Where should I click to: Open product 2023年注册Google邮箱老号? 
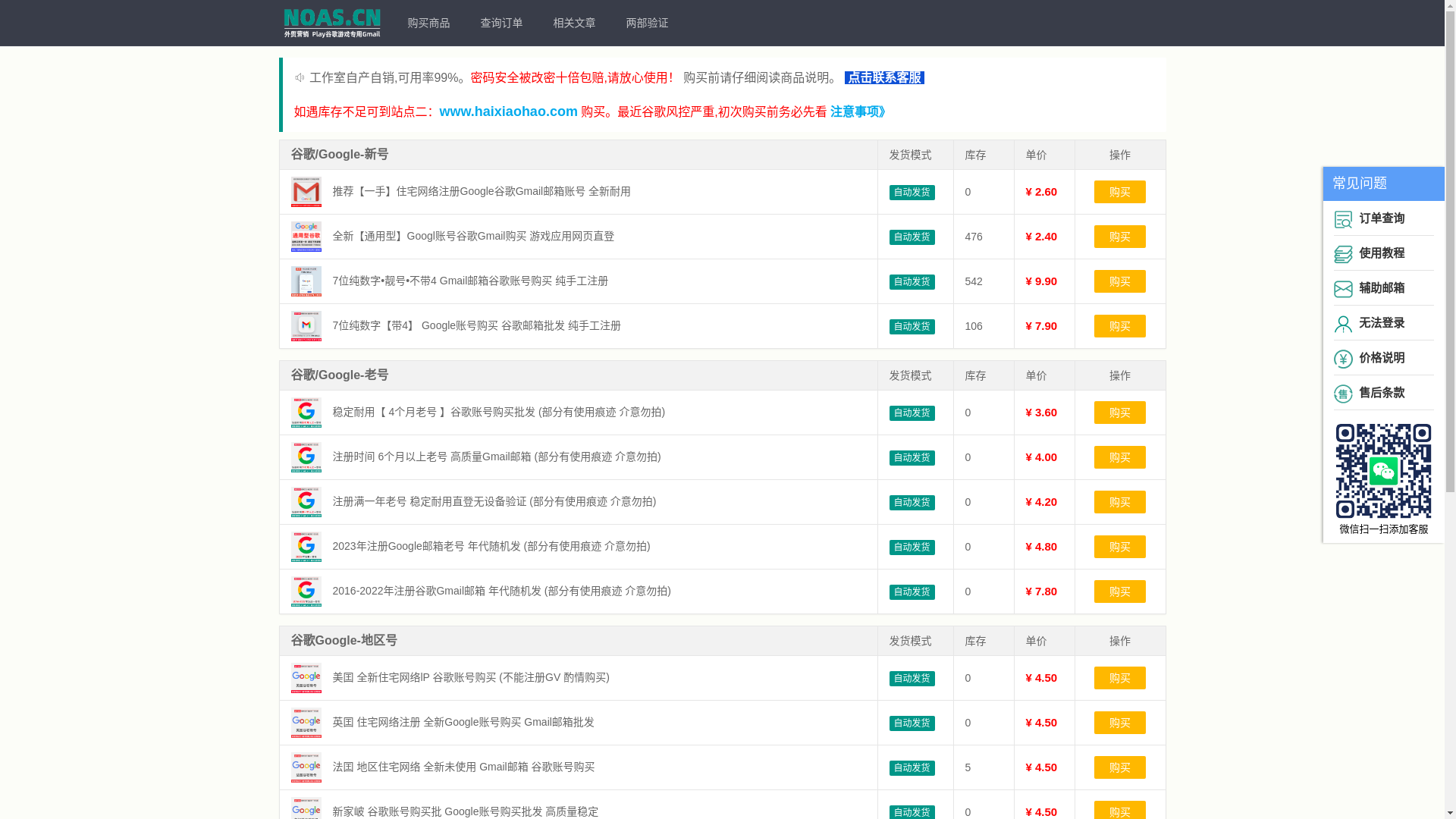491,546
